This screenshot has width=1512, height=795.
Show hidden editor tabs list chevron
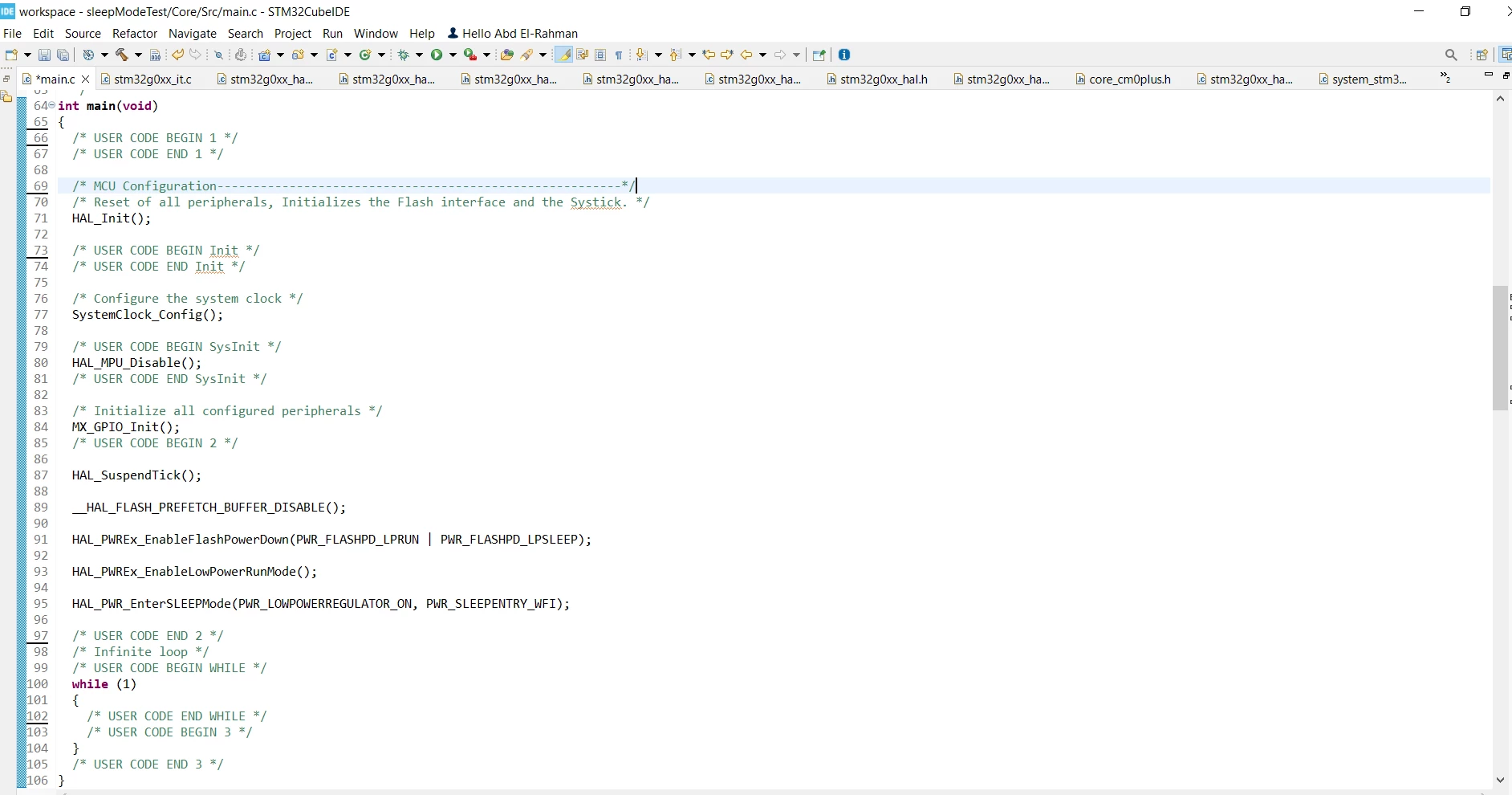tap(1445, 78)
